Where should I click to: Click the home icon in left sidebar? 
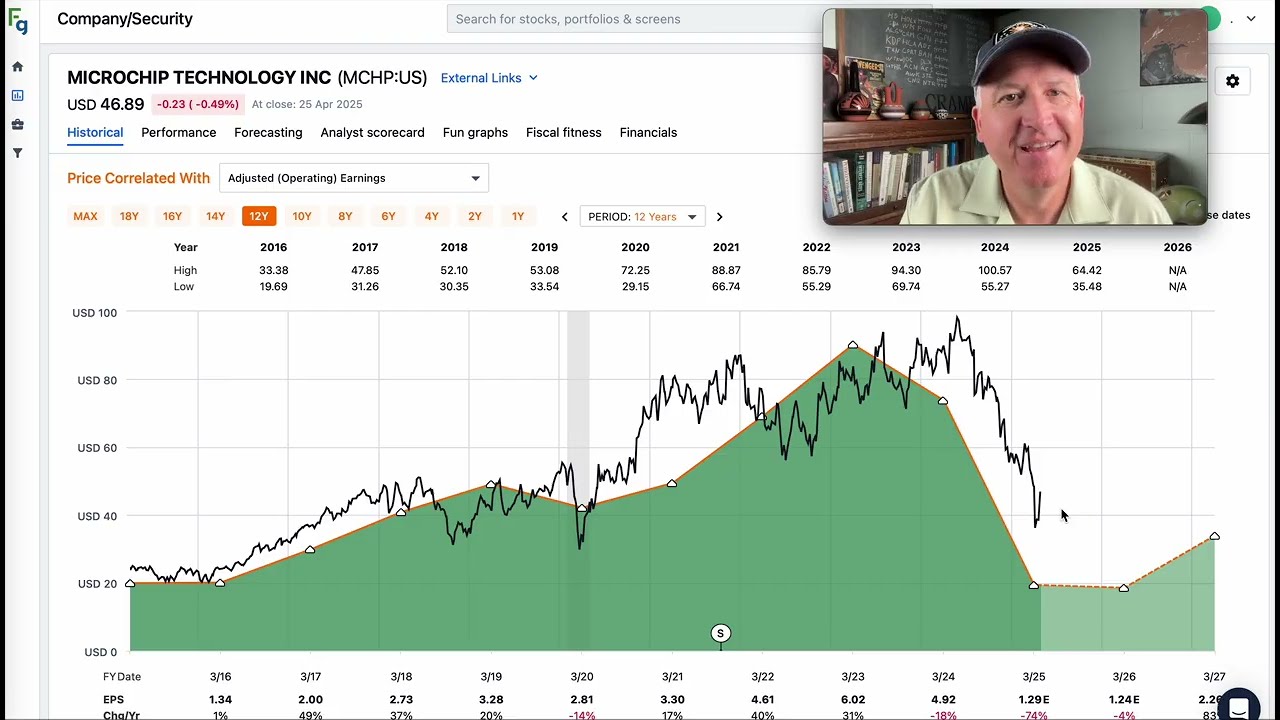(17, 67)
